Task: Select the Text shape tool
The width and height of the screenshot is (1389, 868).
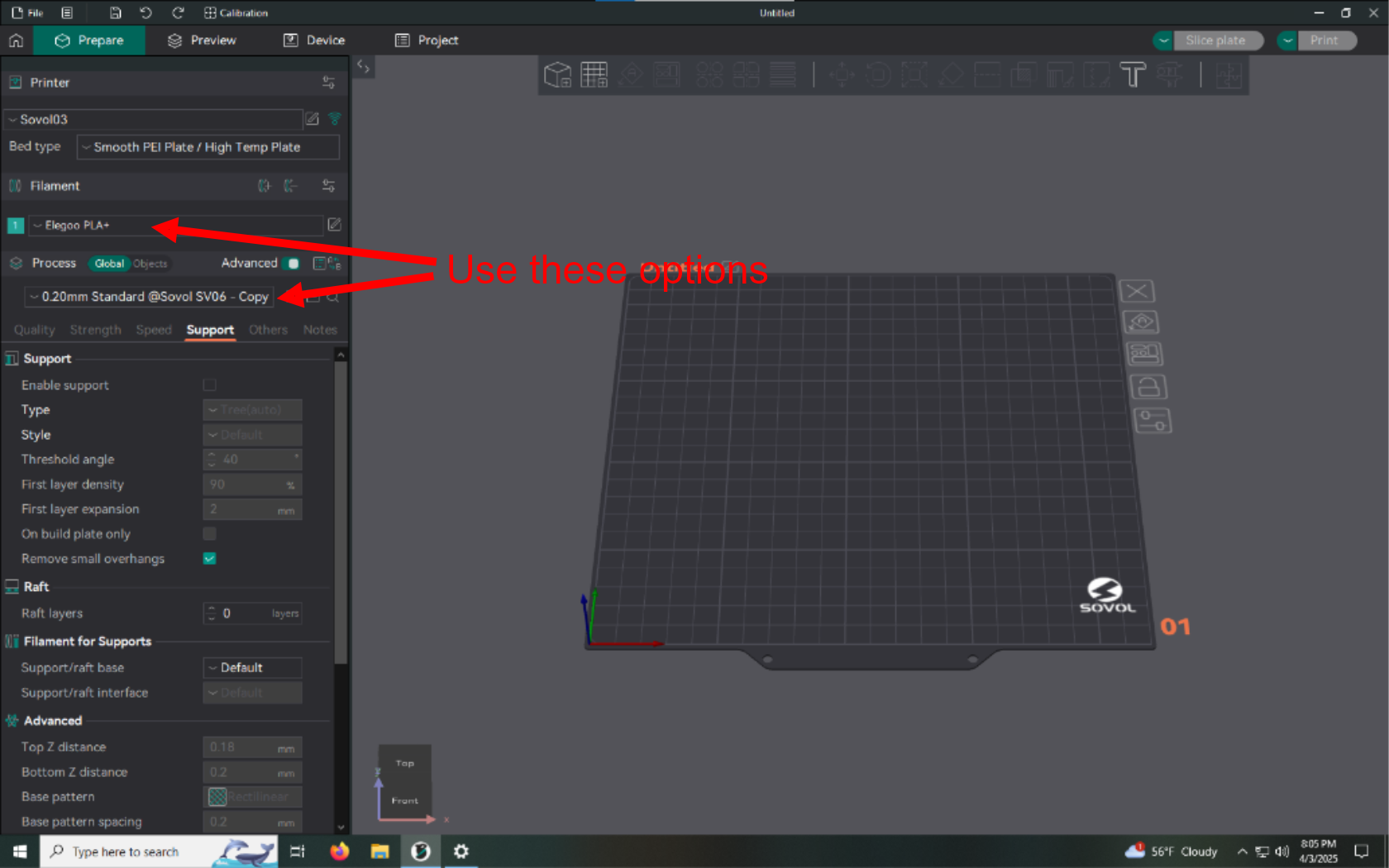Action: click(x=1133, y=75)
